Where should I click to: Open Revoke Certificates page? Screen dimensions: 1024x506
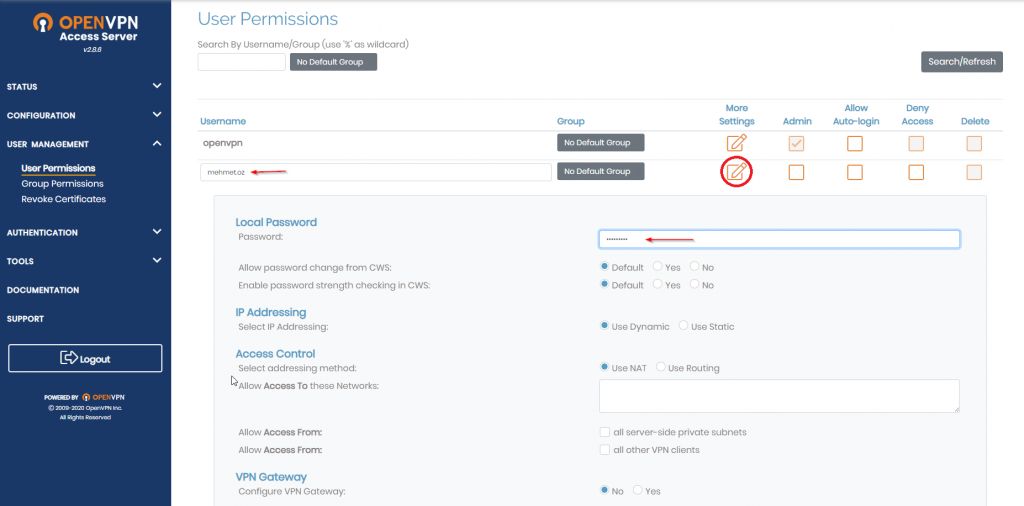pyautogui.click(x=63, y=199)
